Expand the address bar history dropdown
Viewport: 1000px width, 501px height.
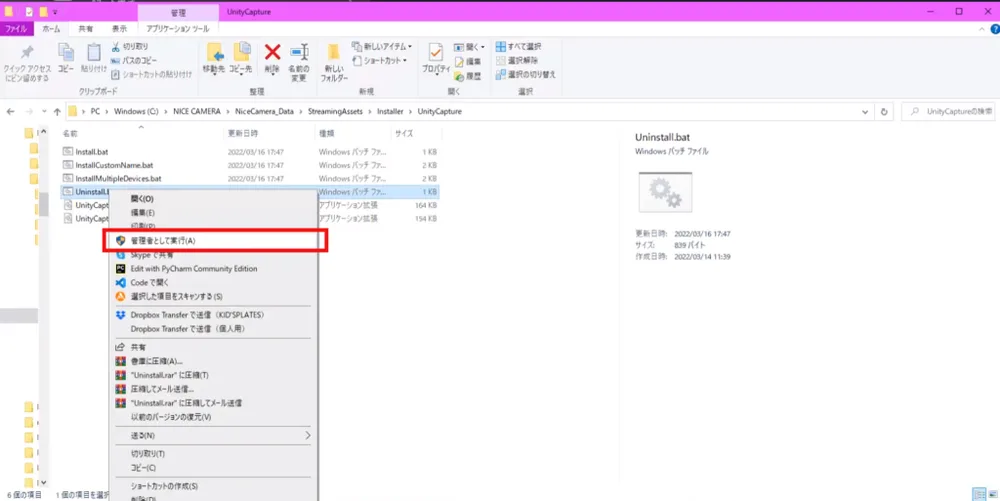click(865, 112)
